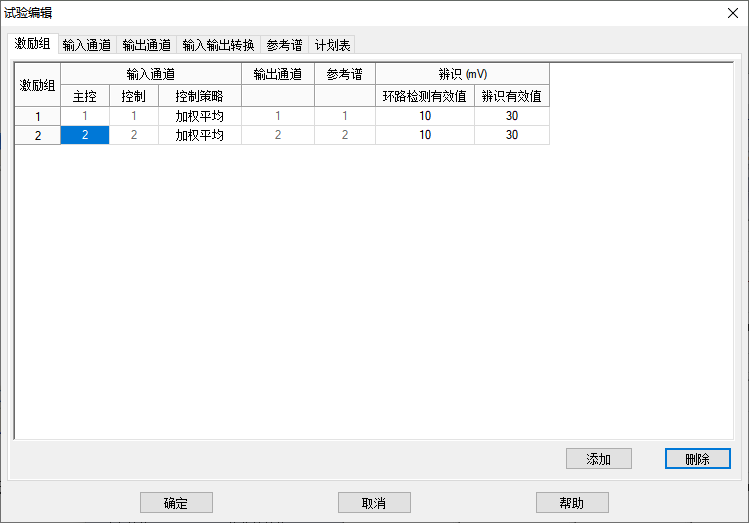Edit 环路检测有效值 in row 1
This screenshot has height=523, width=749.
coord(425,116)
